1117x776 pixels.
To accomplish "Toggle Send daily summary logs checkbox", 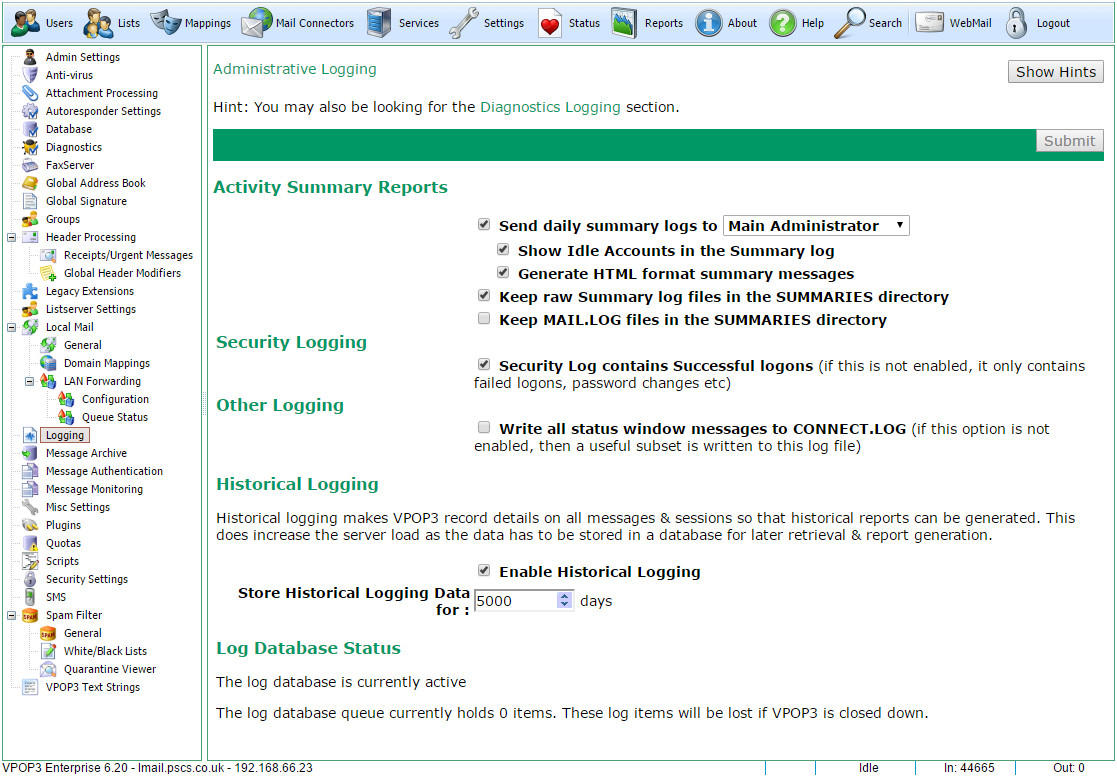I will tap(484, 224).
